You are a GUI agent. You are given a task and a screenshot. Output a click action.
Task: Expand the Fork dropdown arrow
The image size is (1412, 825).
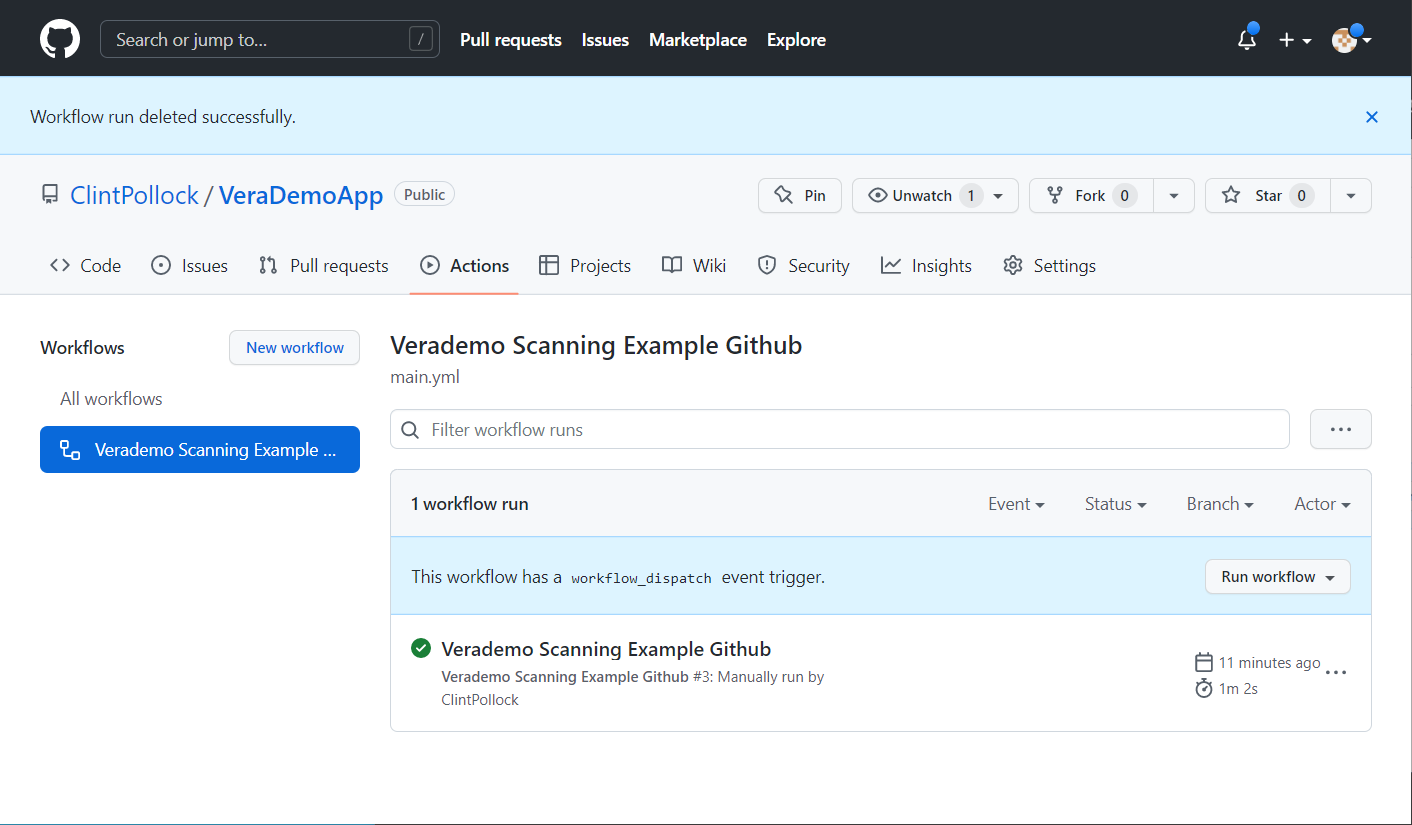(1174, 195)
